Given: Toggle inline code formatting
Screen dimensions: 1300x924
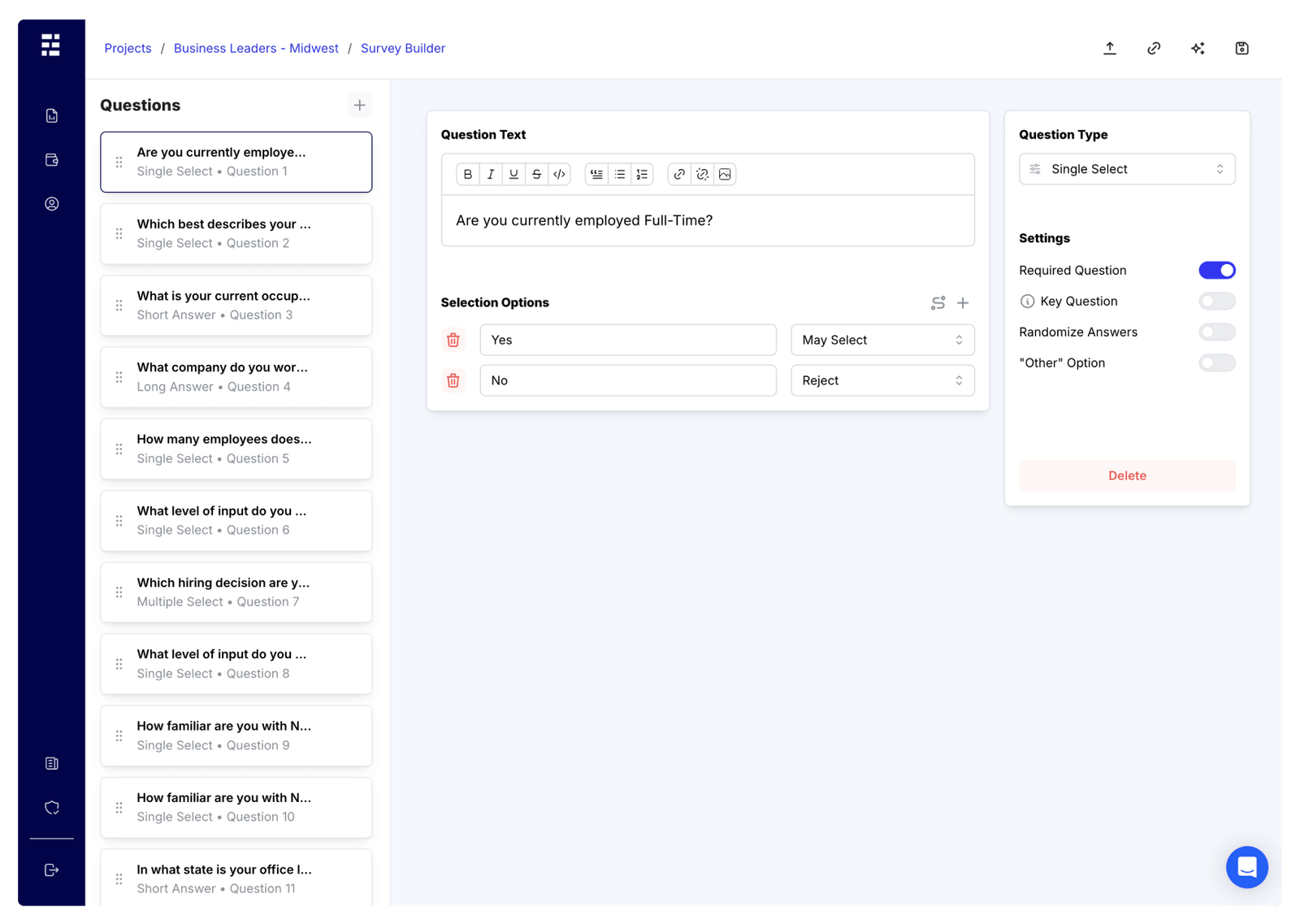Looking at the screenshot, I should point(559,174).
